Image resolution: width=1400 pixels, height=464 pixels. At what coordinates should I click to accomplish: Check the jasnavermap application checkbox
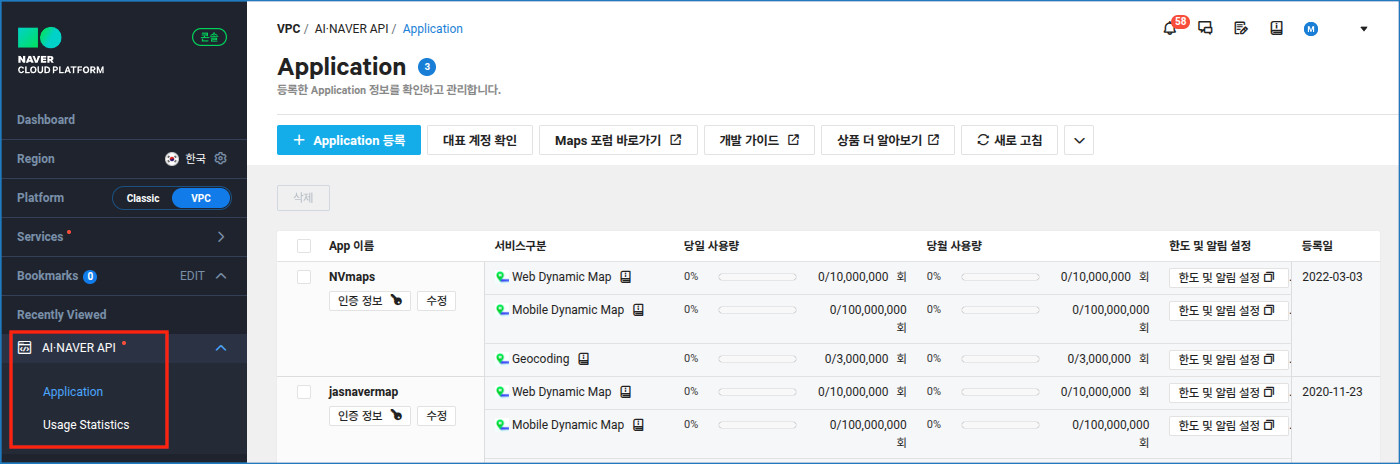click(304, 392)
